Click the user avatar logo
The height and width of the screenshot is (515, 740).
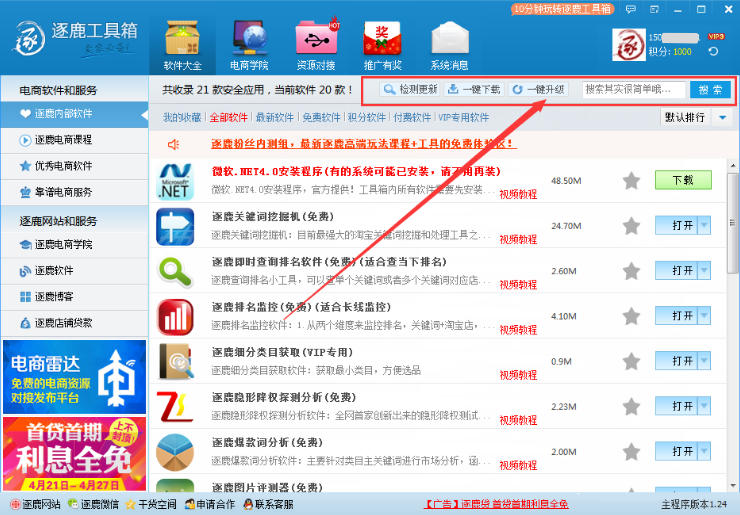point(629,45)
